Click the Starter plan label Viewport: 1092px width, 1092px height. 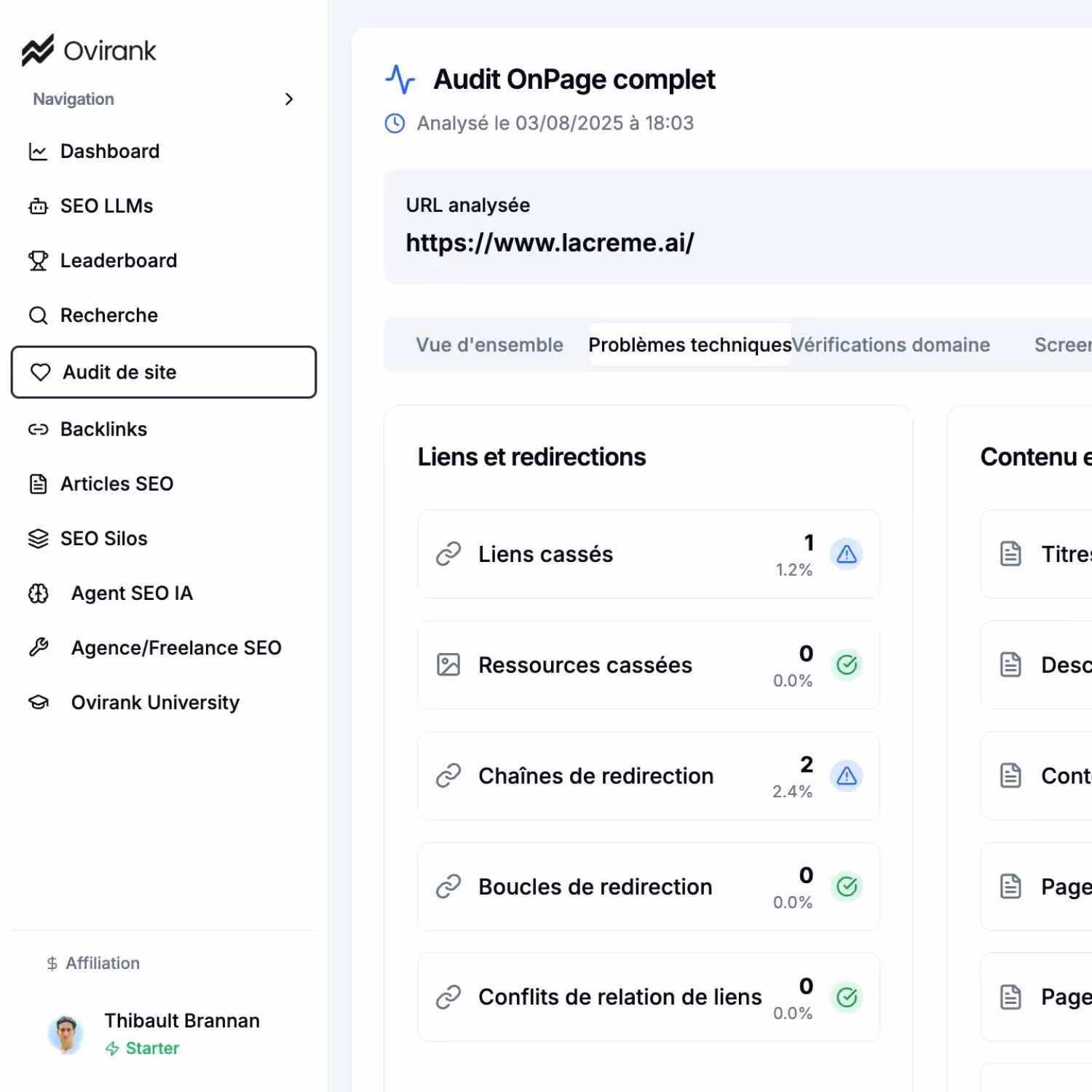click(152, 1048)
